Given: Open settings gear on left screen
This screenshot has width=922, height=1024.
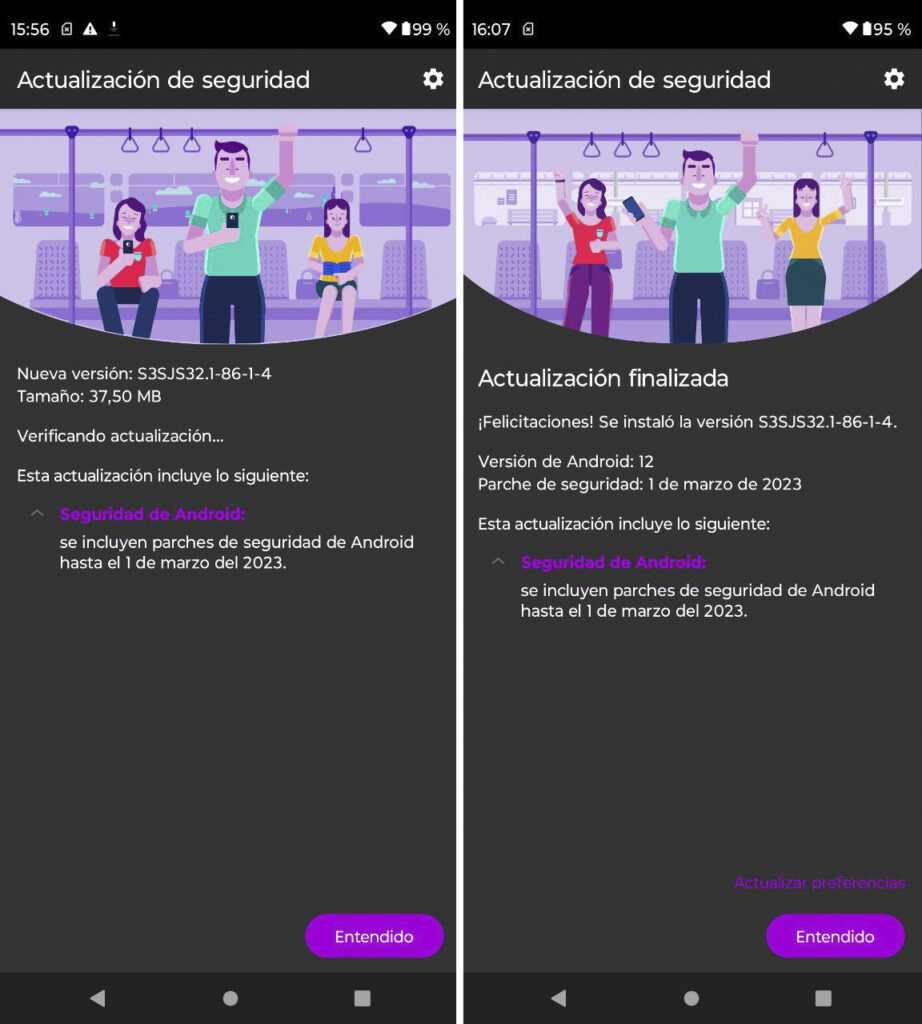Looking at the screenshot, I should tap(433, 80).
